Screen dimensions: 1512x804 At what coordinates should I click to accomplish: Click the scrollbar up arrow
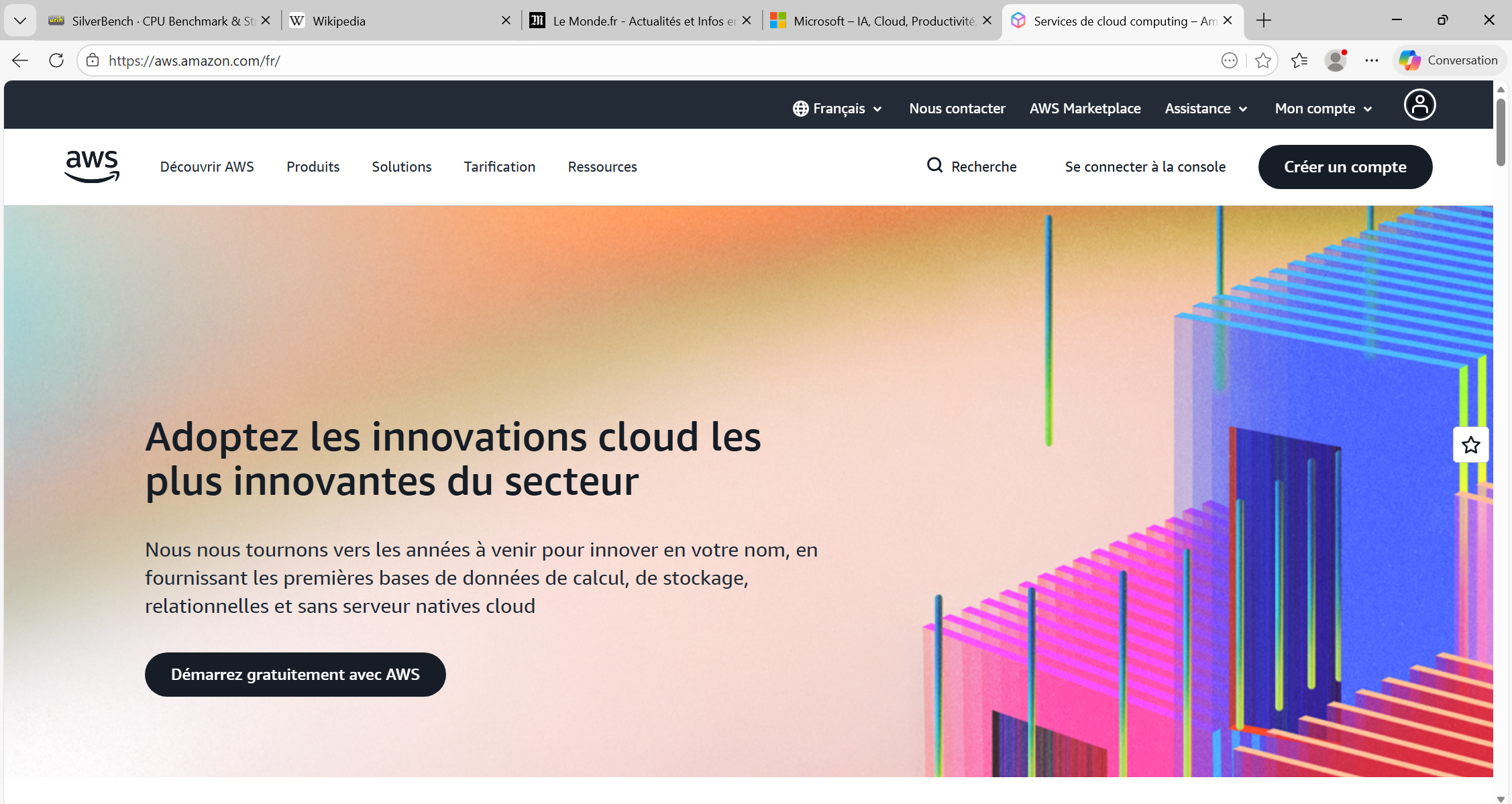pyautogui.click(x=1501, y=89)
